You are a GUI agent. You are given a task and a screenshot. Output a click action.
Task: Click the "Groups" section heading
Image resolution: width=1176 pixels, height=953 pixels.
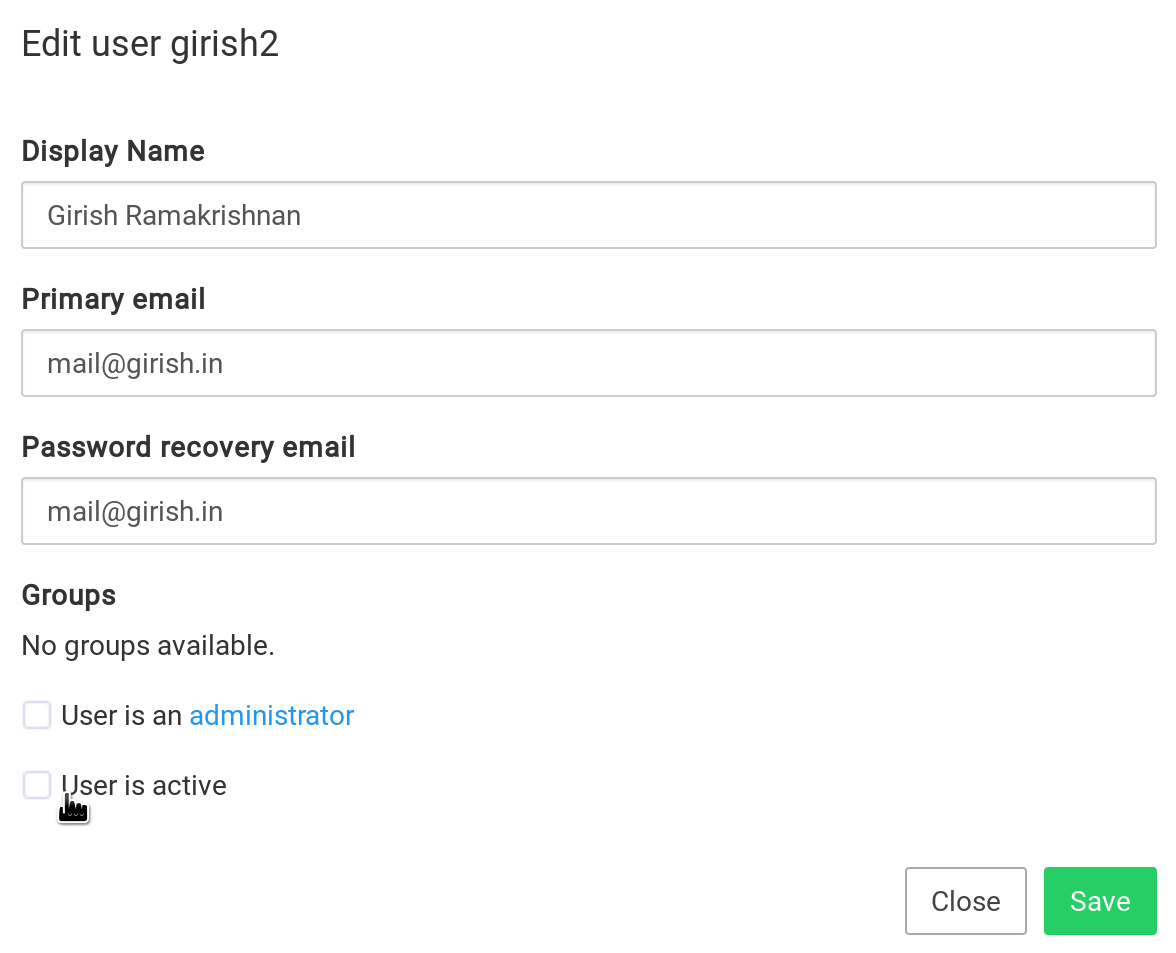69,595
